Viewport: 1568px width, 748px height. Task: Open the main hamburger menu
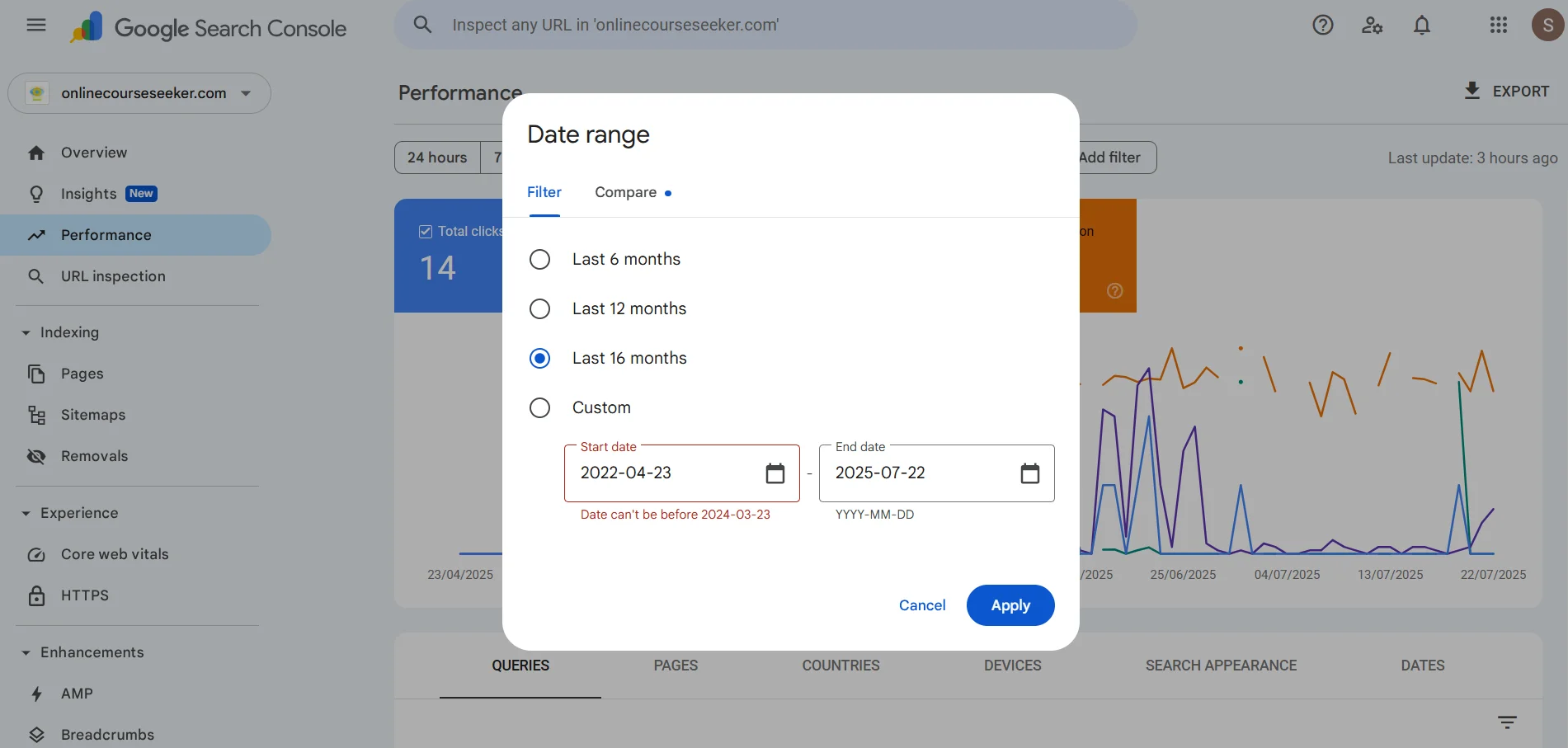tap(36, 25)
